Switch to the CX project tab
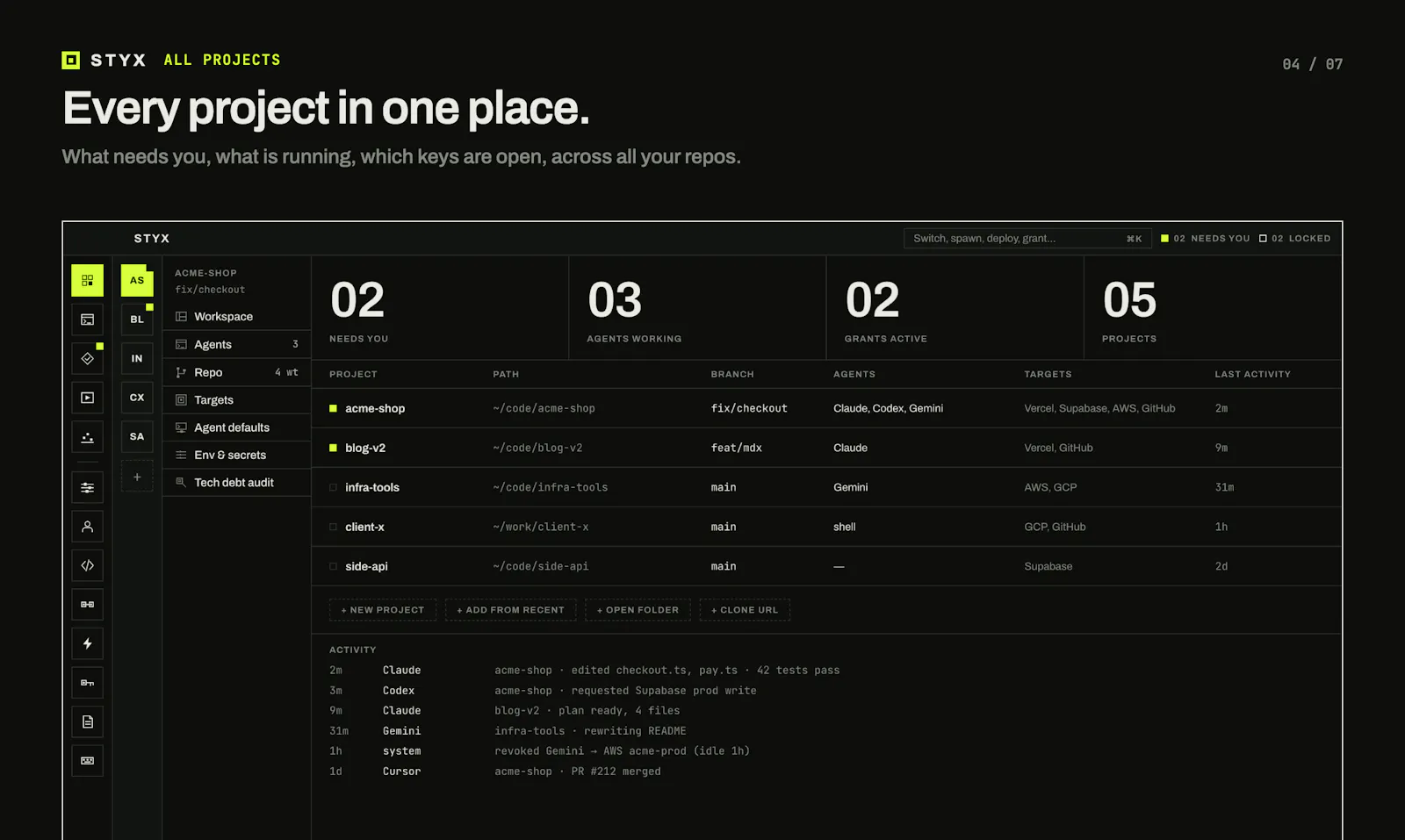This screenshot has height=840, width=1405. [x=137, y=398]
